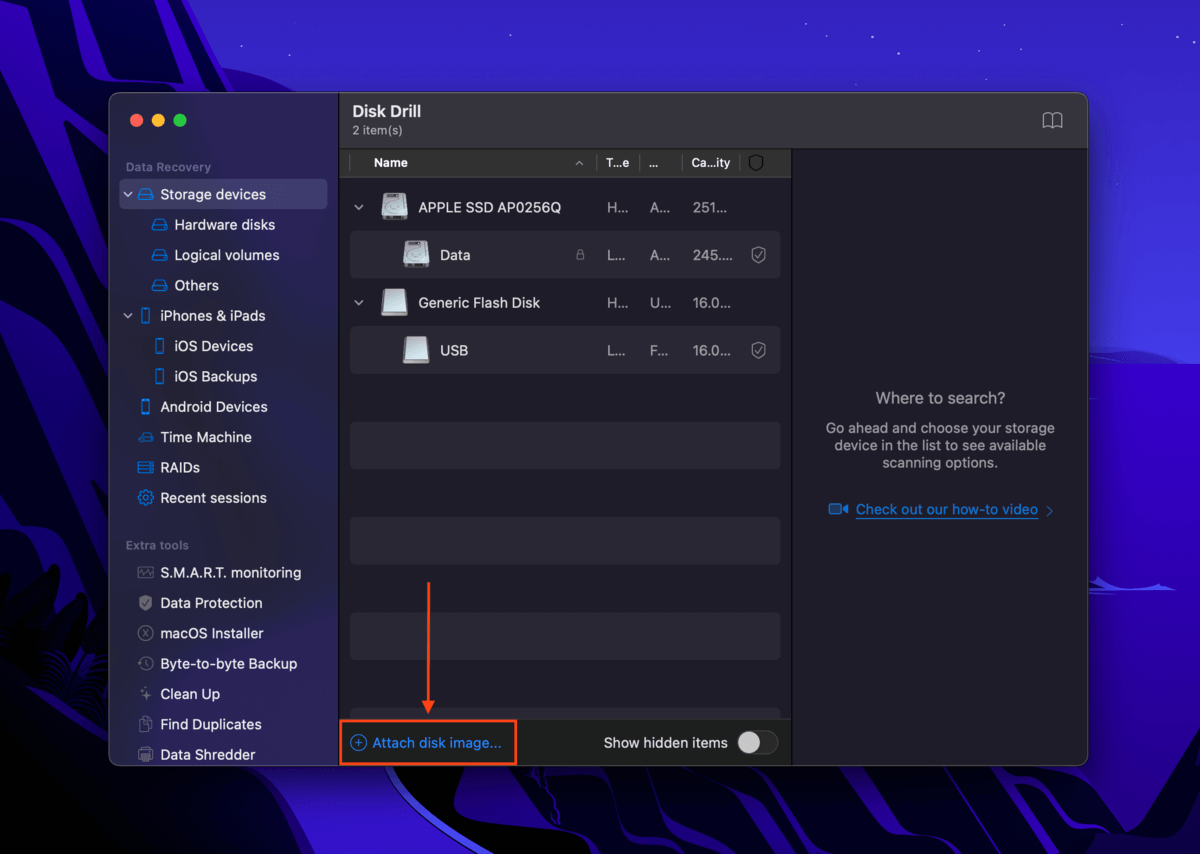Open macOS Installer tool

[x=212, y=633]
